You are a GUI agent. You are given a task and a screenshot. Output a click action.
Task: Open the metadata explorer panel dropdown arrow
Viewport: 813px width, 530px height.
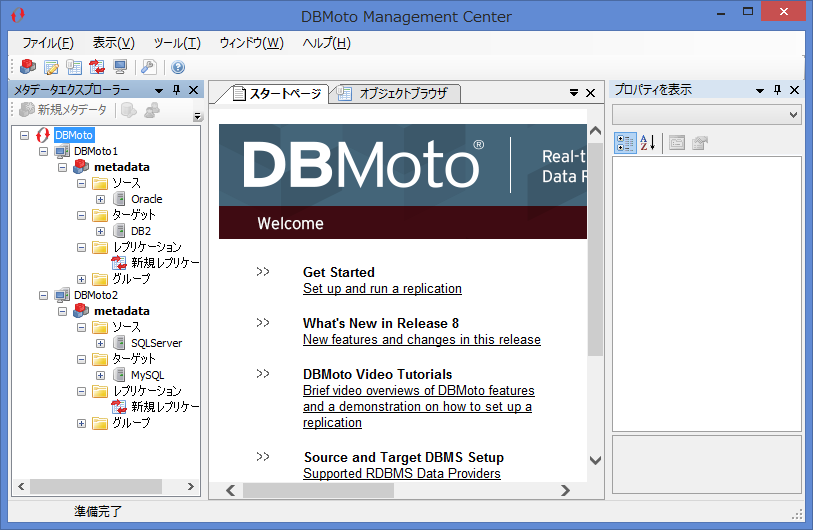tap(159, 91)
